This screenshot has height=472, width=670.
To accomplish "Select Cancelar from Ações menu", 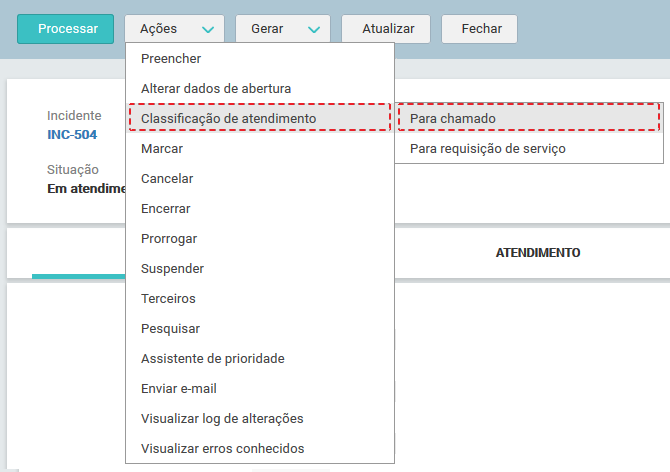I will 260,178.
